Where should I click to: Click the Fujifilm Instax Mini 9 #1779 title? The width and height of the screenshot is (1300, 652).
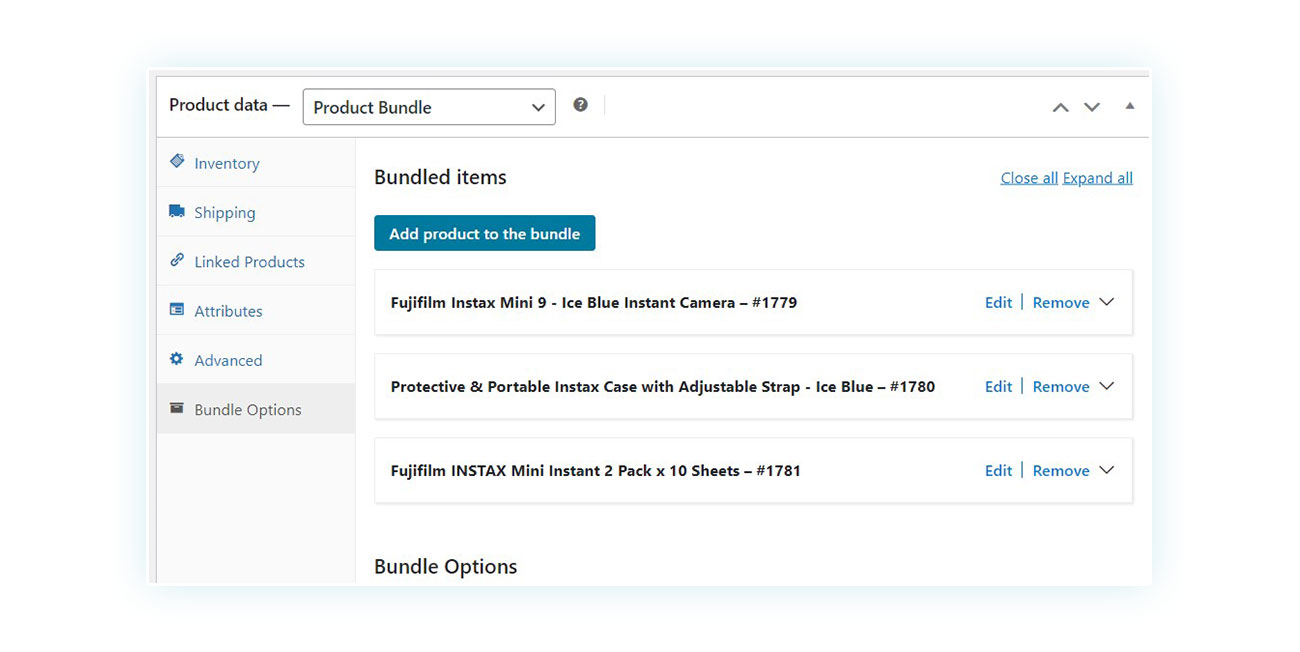(x=594, y=302)
